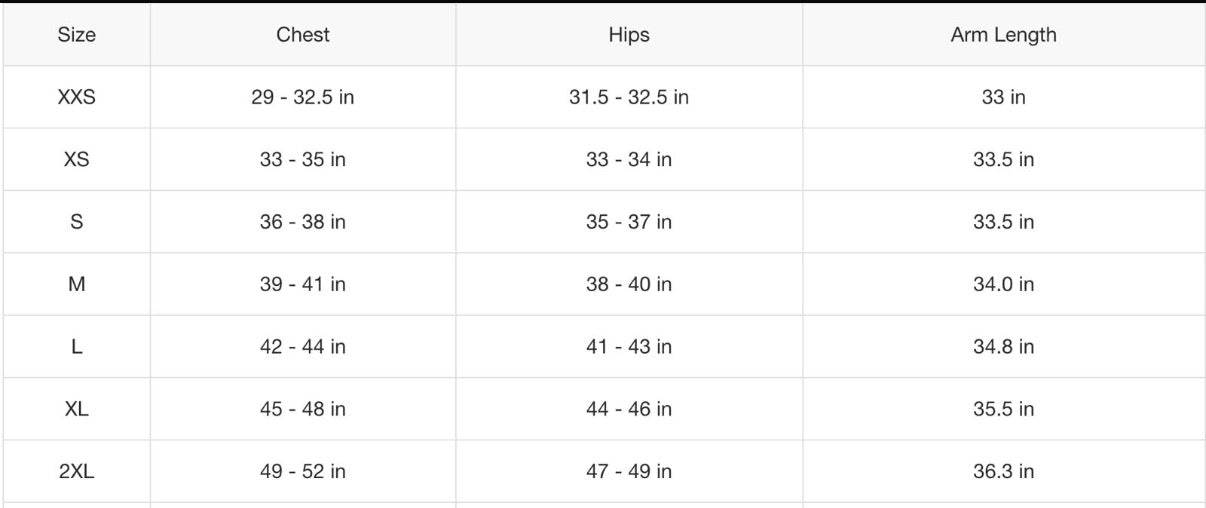The height and width of the screenshot is (508, 1206).
Task: Click the 2XL size label
Action: point(76,471)
